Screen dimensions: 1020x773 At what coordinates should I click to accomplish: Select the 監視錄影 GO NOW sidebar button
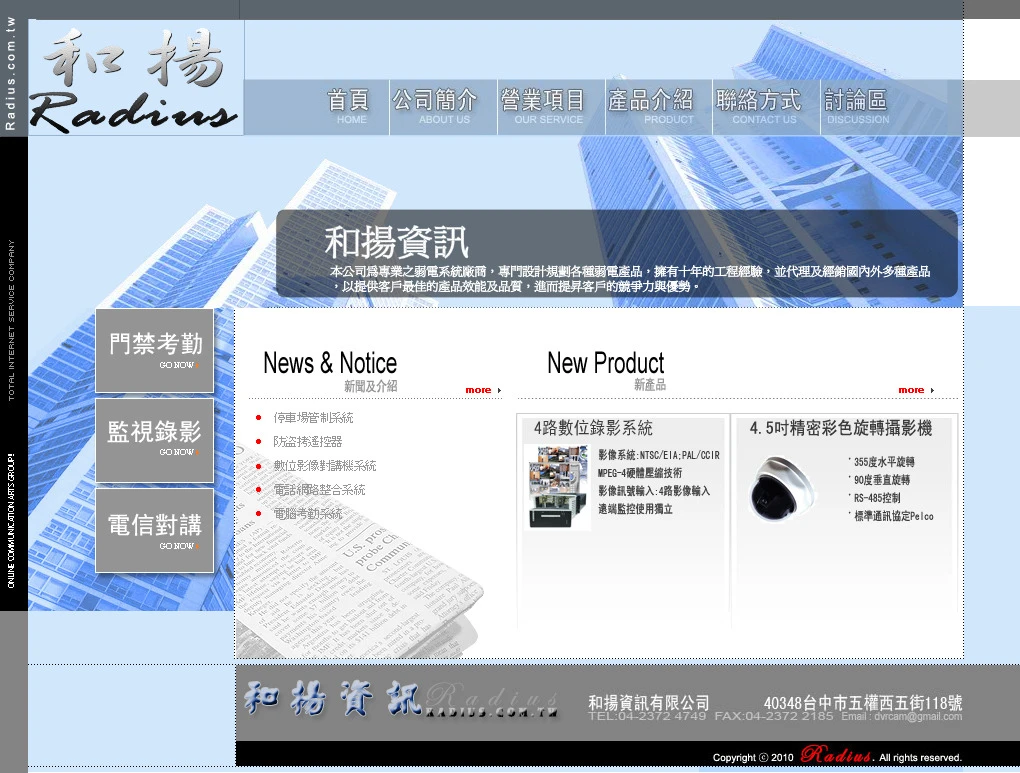[x=154, y=440]
